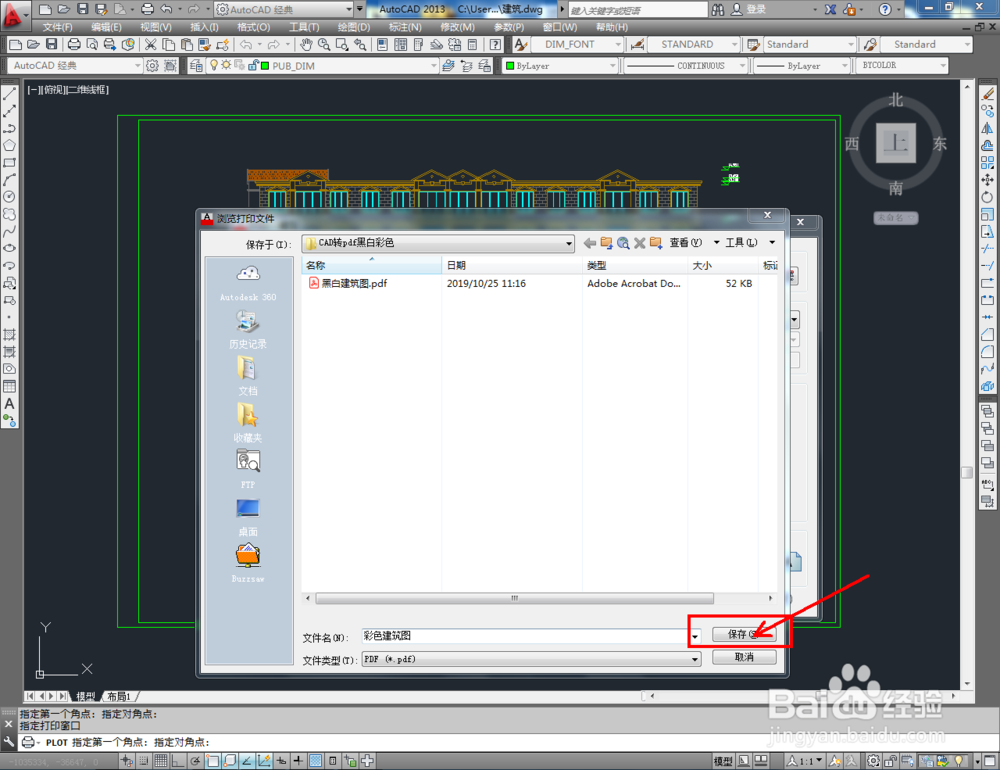This screenshot has width=1000, height=770.
Task: Click the Plot printer icon in quick access toolbar
Action: pos(147,9)
